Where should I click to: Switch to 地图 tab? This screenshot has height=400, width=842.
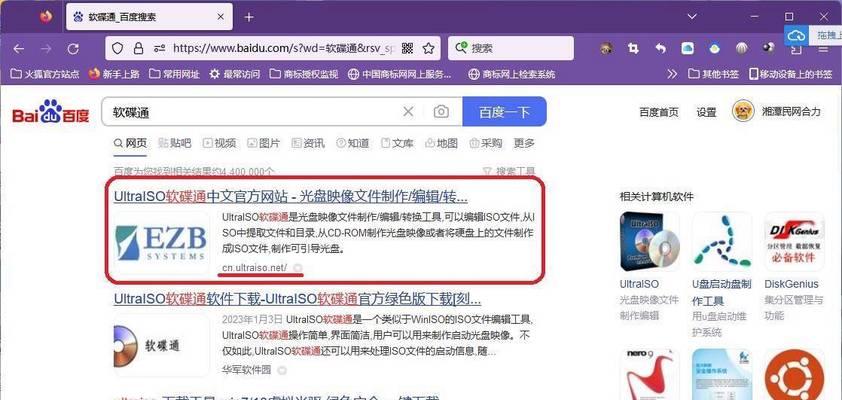click(x=441, y=143)
